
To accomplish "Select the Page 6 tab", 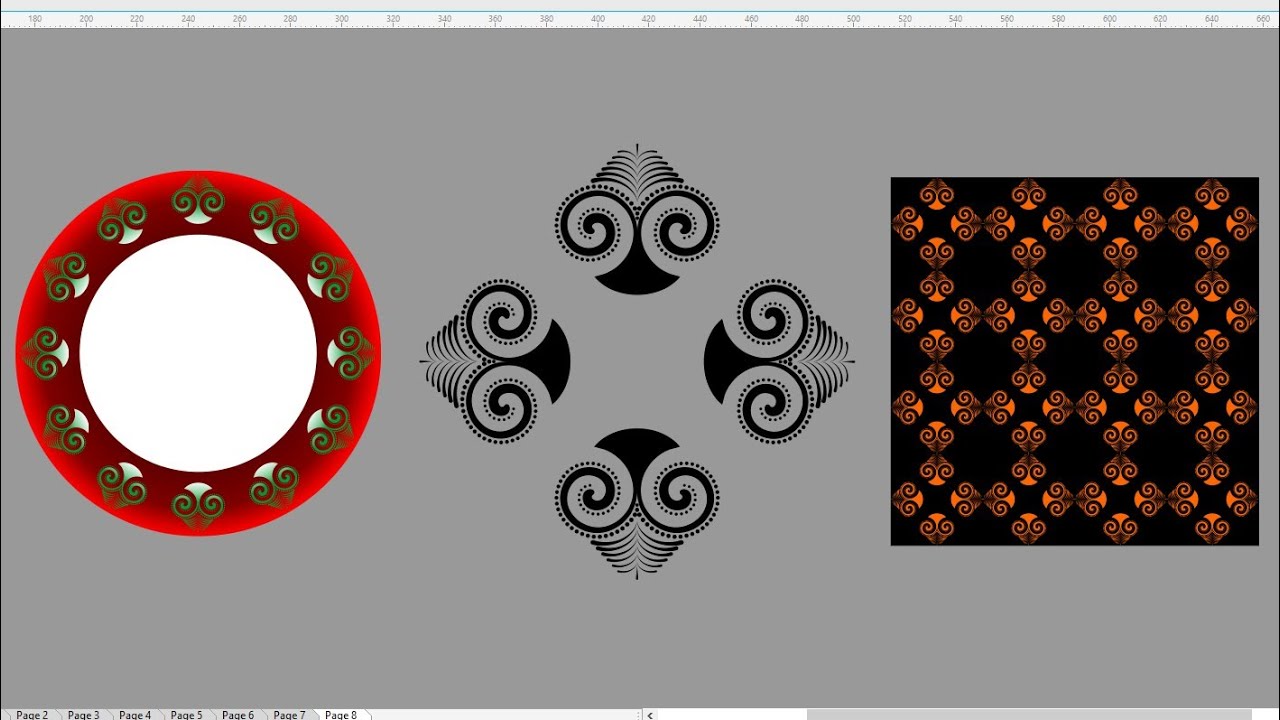I will pos(238,714).
